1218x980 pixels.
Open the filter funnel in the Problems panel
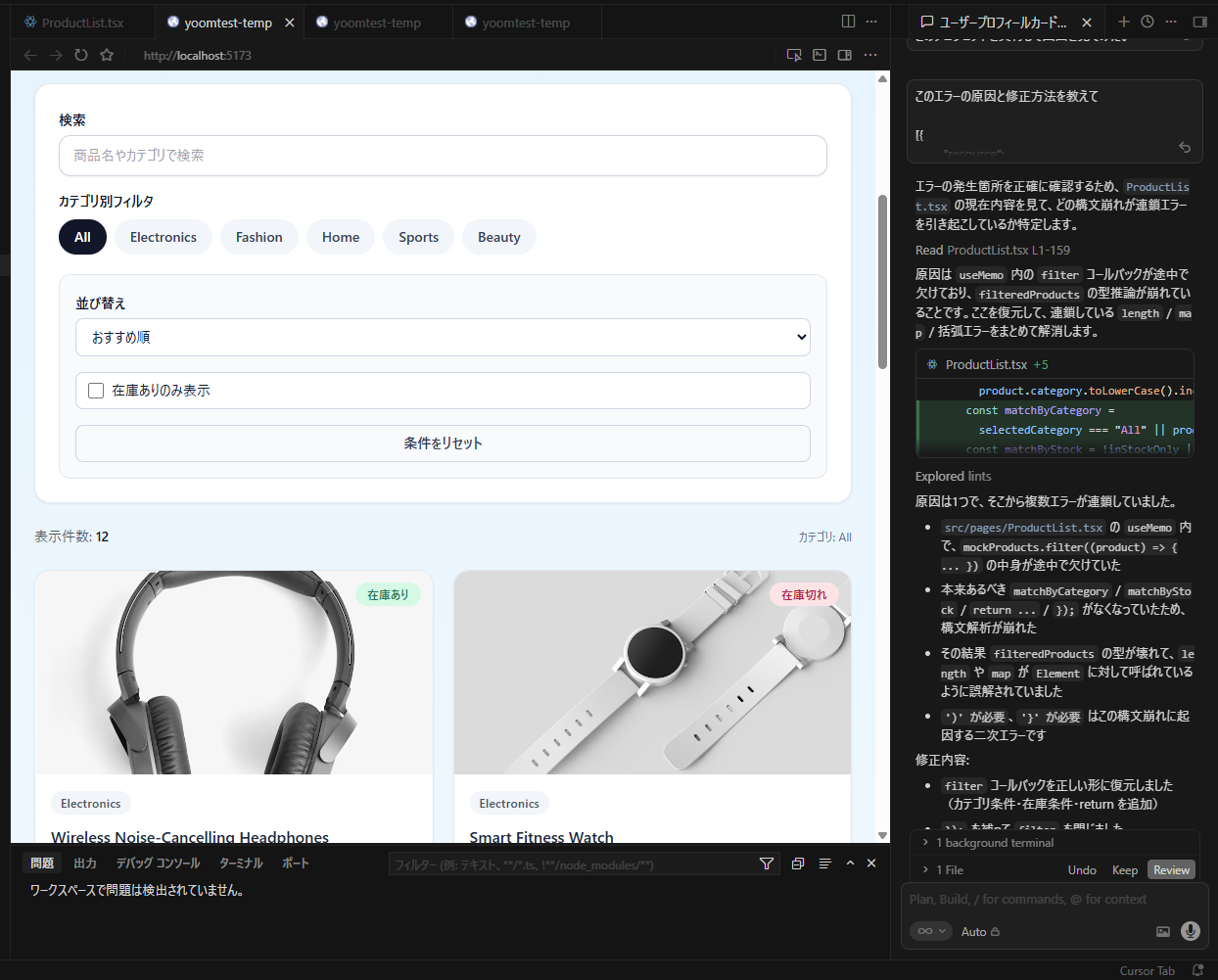767,863
